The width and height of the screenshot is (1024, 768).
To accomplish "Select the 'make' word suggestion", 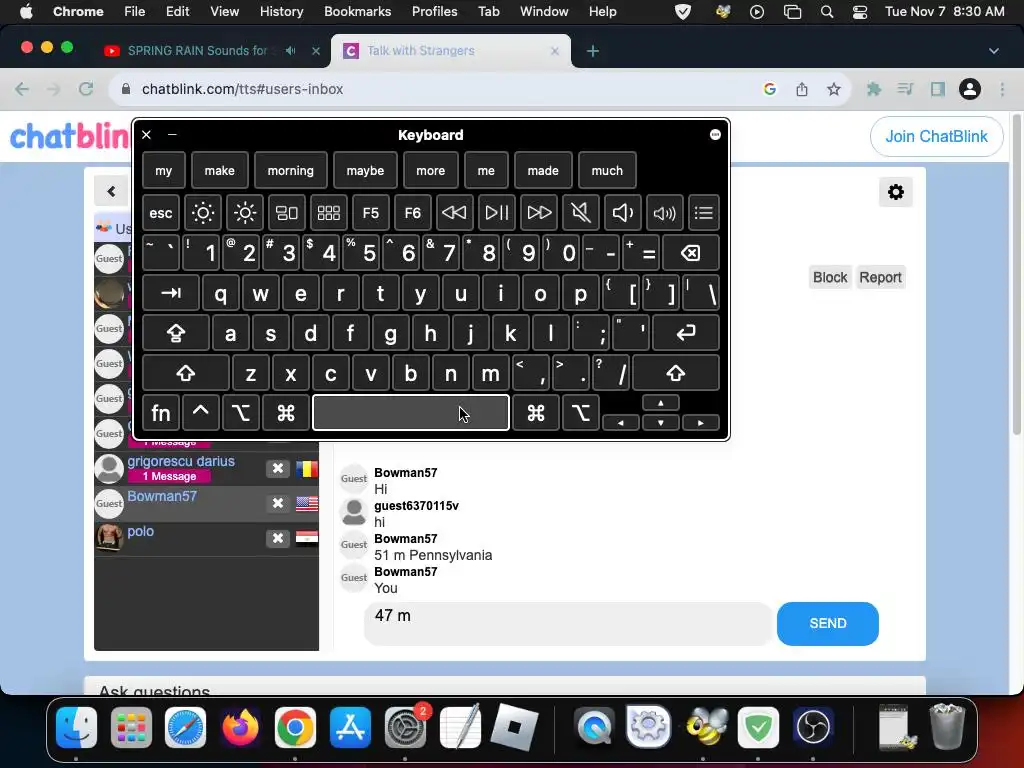I will click(219, 170).
